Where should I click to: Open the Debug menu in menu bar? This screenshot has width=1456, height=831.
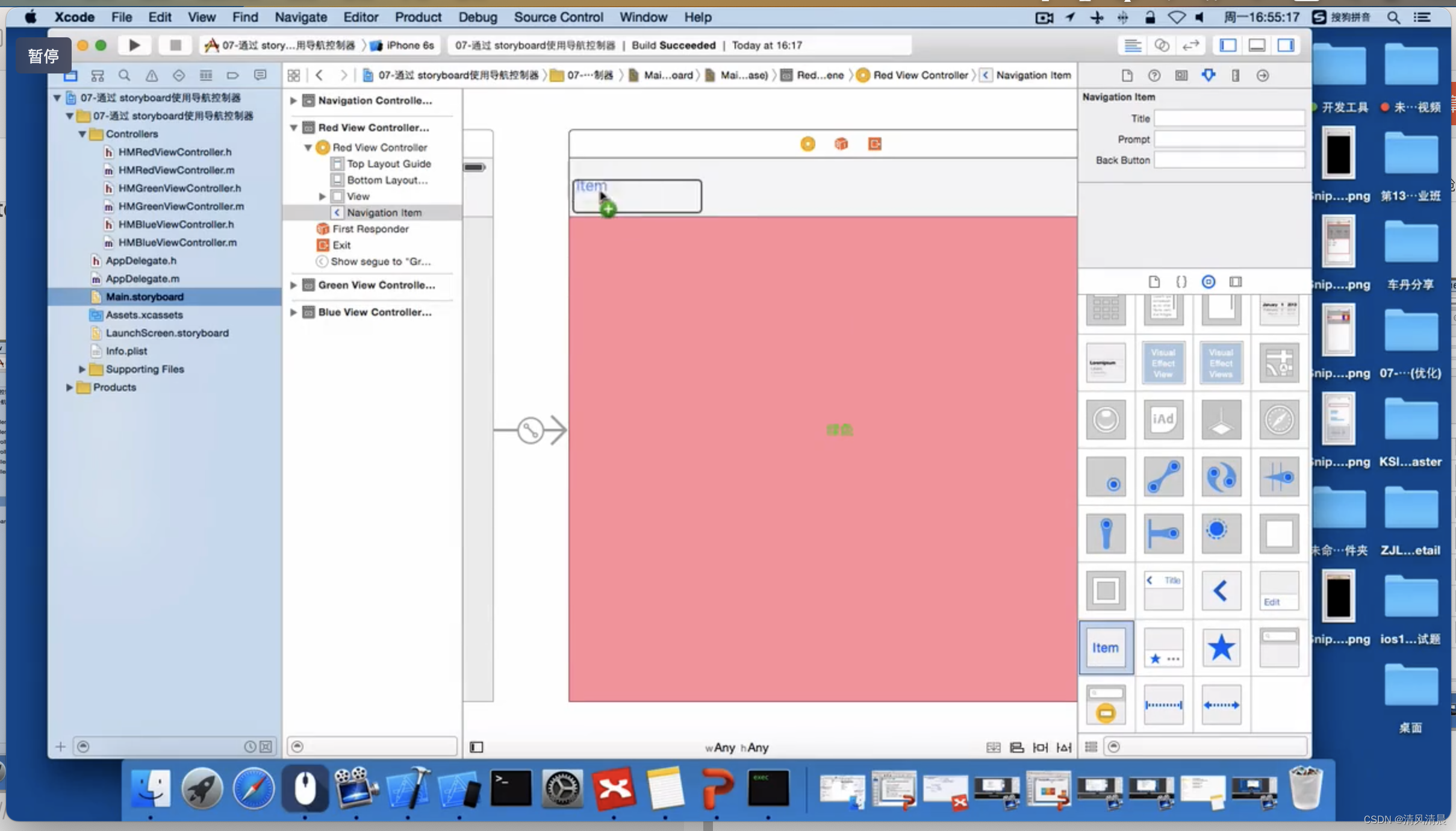[x=475, y=17]
